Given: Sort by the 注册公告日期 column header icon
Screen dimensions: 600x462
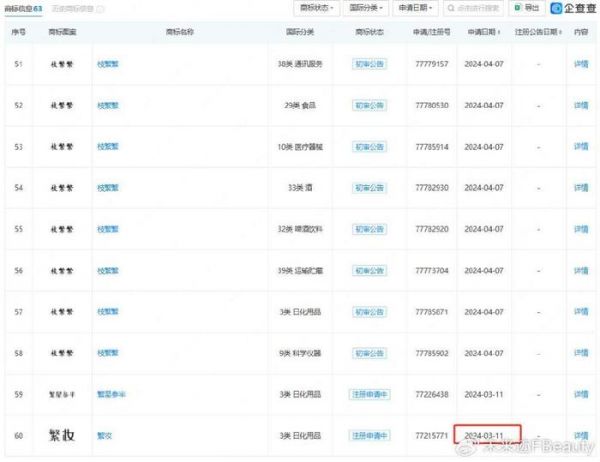Looking at the screenshot, I should 563,32.
